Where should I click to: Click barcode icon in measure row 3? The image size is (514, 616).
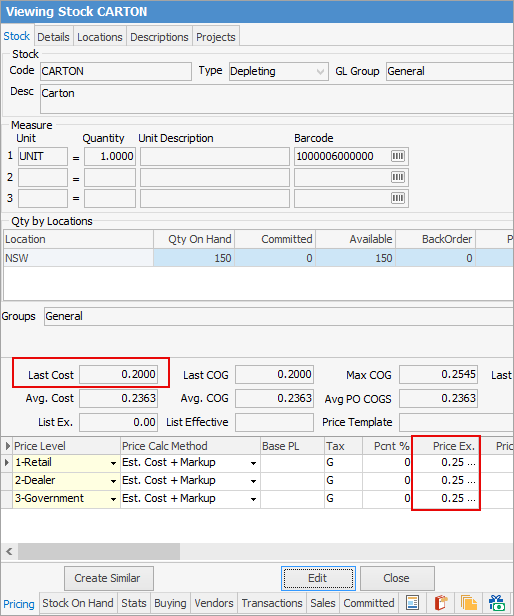[x=398, y=198]
